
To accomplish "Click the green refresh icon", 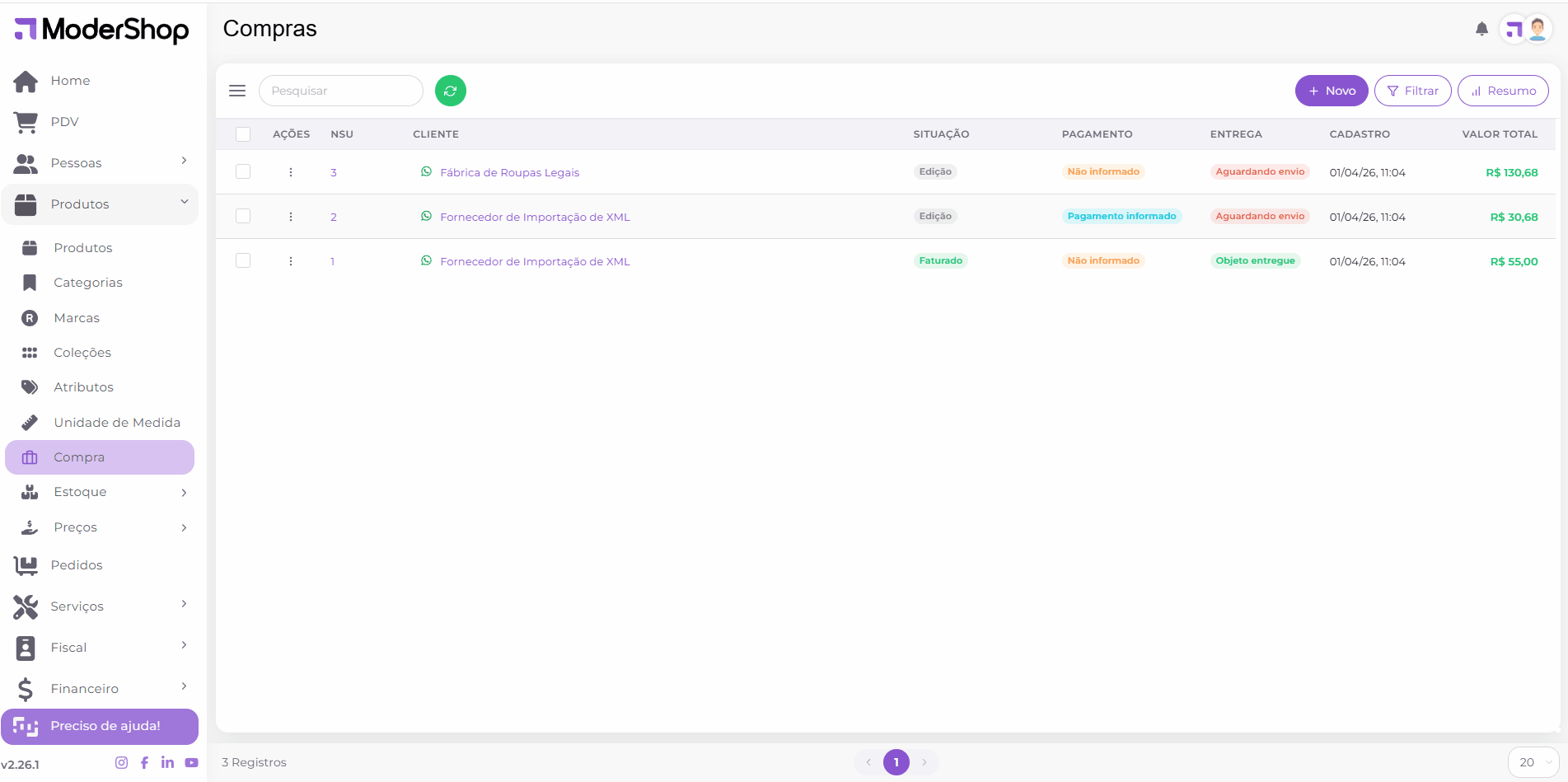I will click(x=450, y=91).
